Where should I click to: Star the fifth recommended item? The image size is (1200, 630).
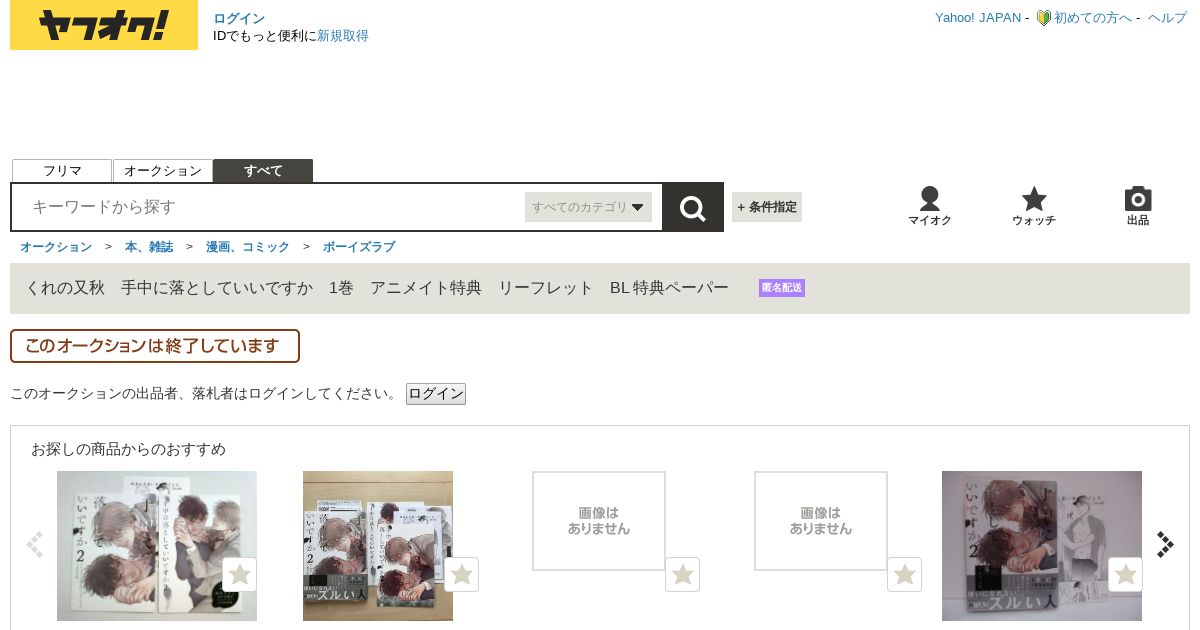1126,574
